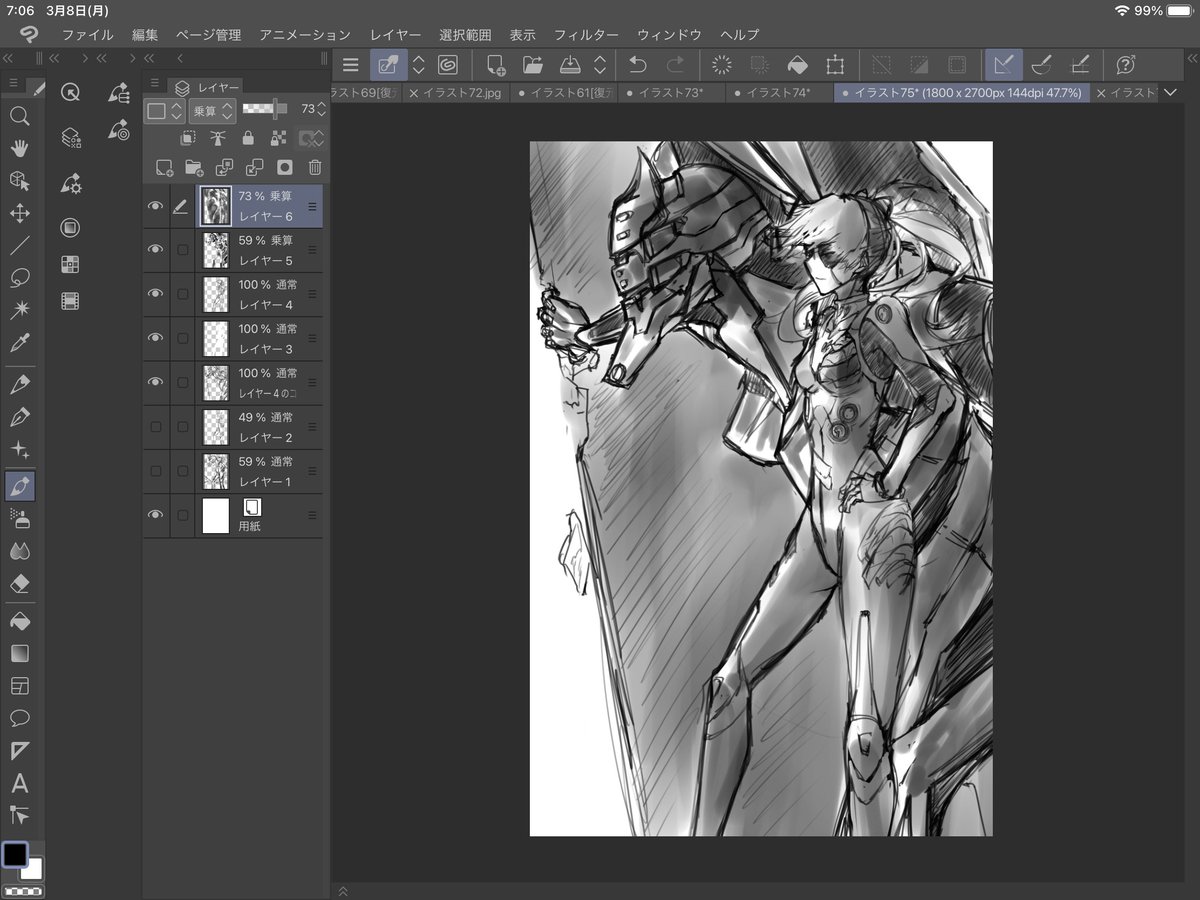Select the Hand move tool

coord(19,148)
